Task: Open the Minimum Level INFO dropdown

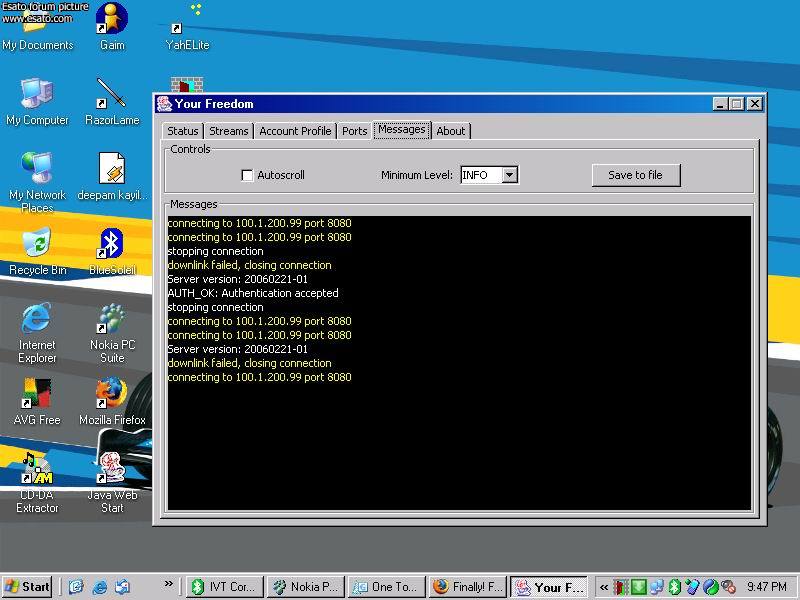Action: tap(510, 175)
